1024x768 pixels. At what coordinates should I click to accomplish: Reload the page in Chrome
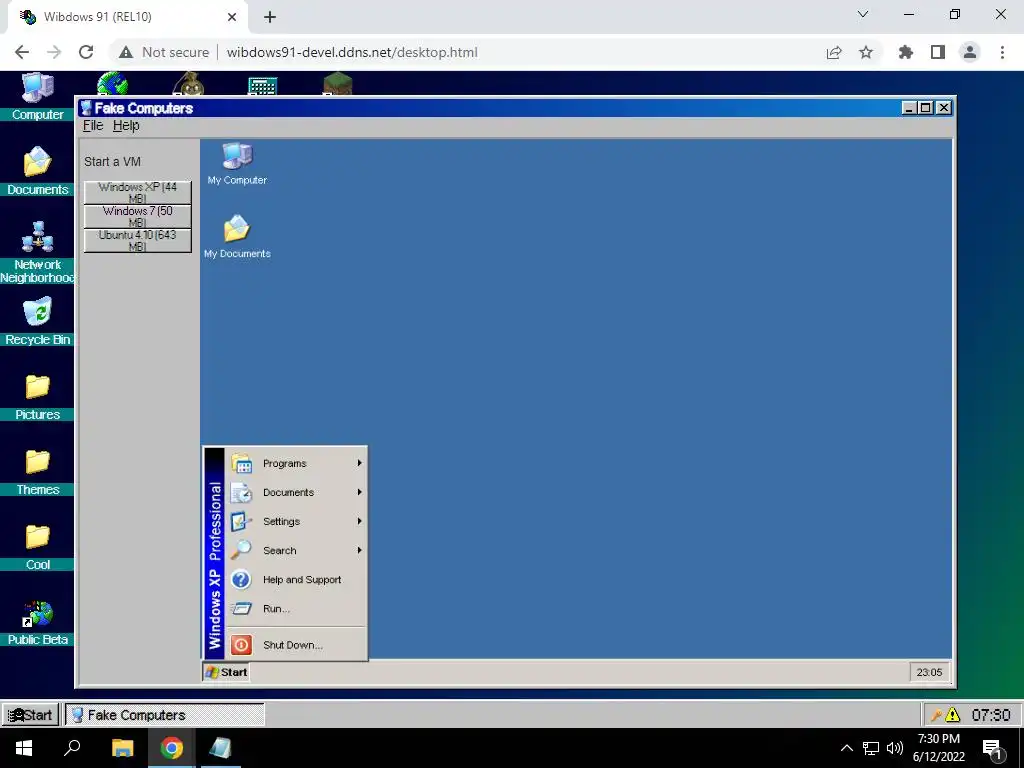click(x=86, y=52)
